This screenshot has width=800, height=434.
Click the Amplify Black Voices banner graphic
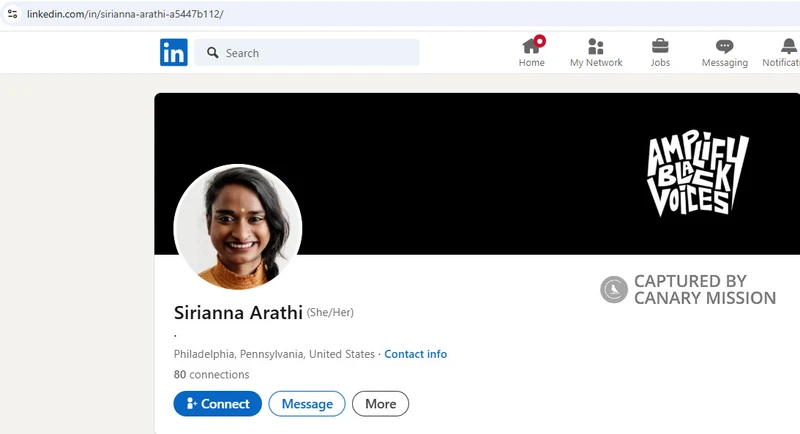[x=697, y=173]
